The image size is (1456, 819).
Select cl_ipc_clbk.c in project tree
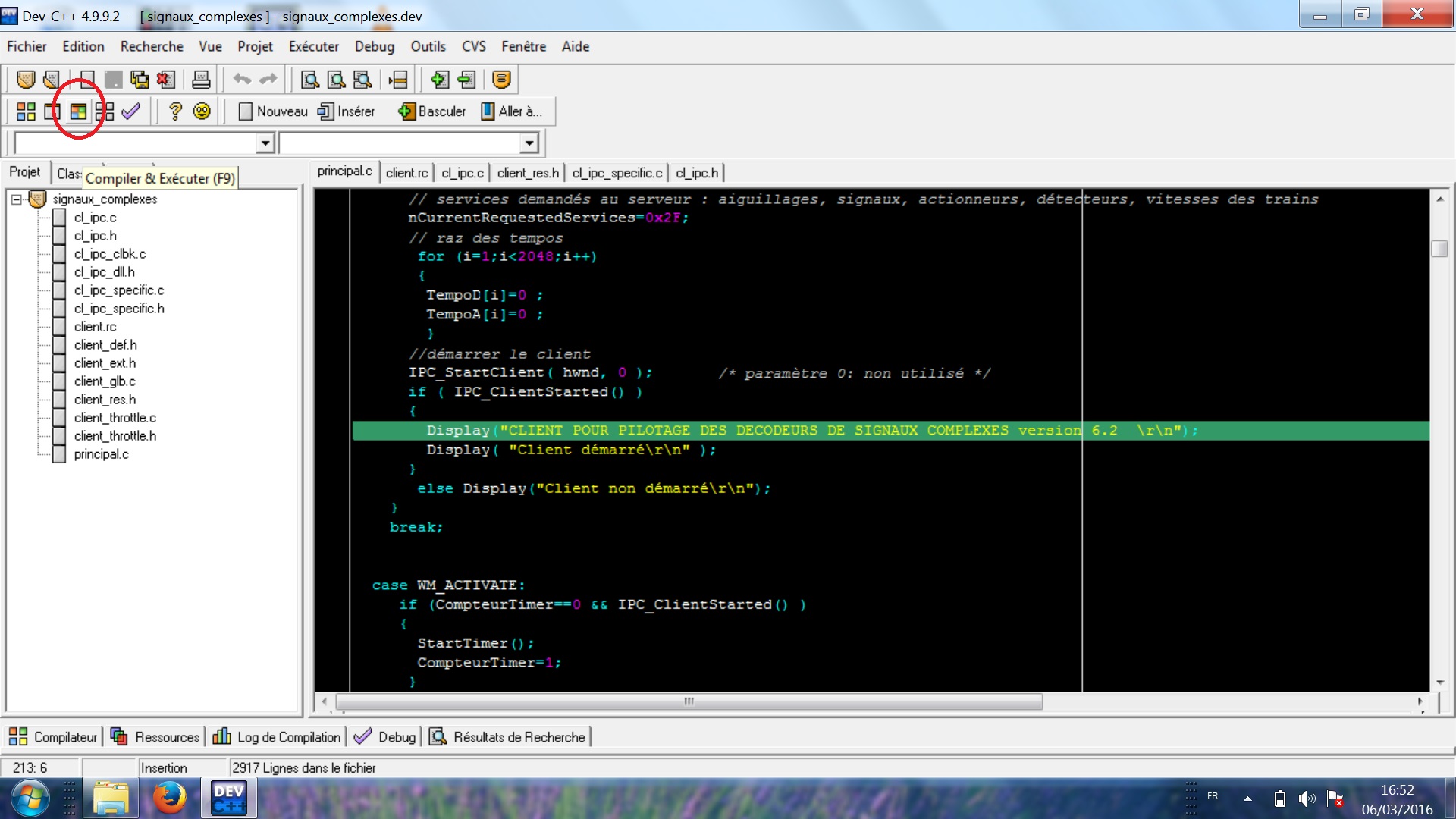tap(110, 254)
